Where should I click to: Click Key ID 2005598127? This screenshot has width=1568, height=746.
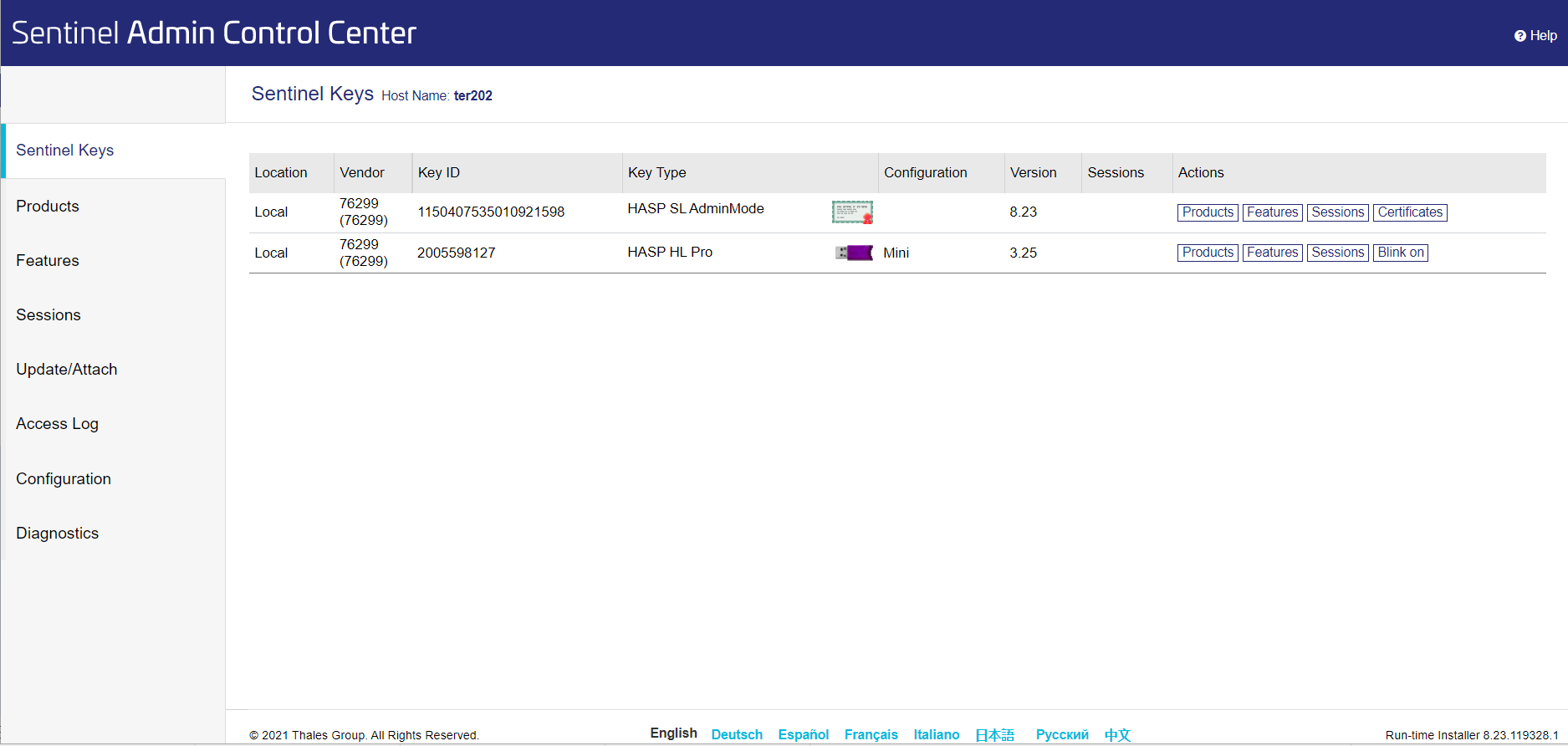(x=457, y=253)
